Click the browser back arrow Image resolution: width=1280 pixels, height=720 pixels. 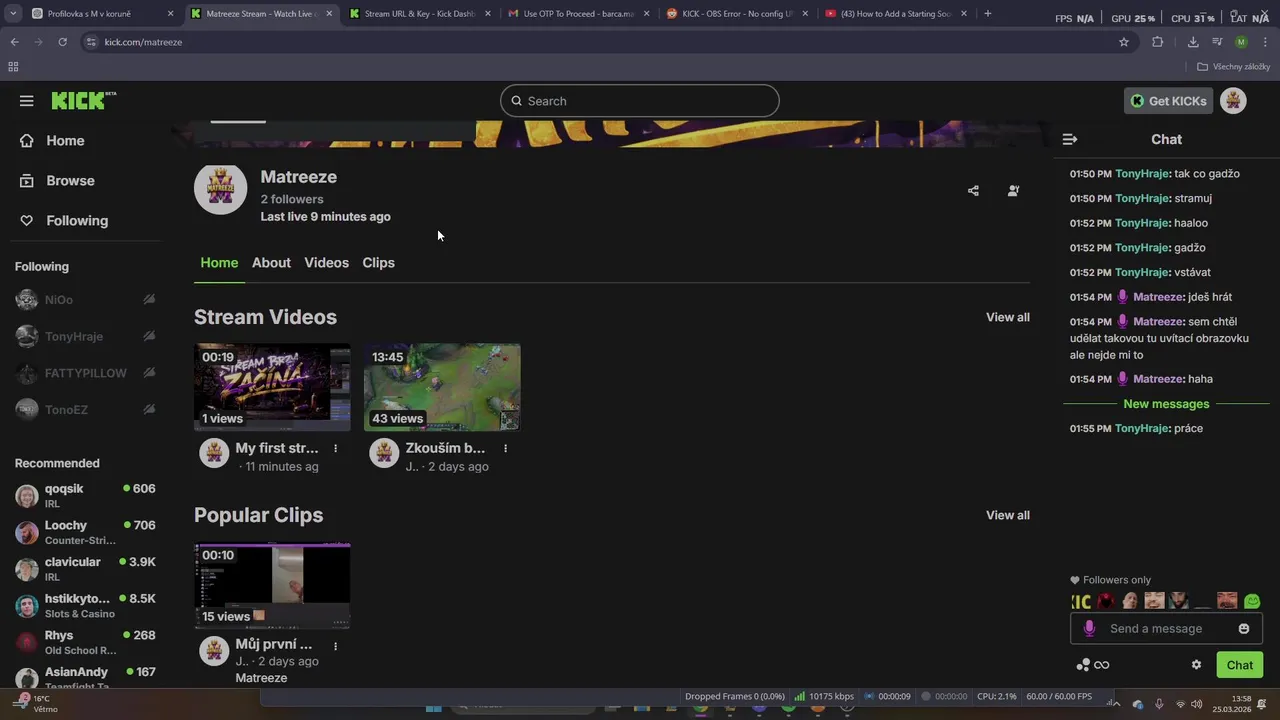(14, 42)
